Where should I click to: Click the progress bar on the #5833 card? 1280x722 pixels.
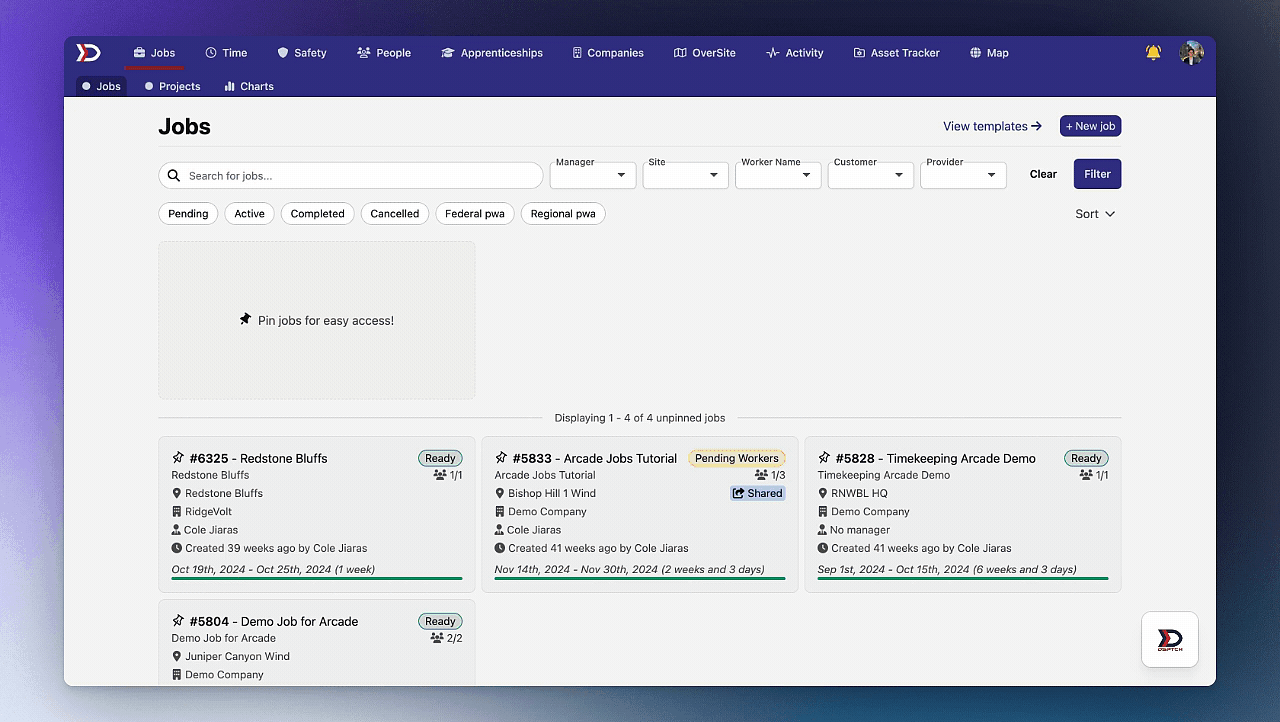(640, 578)
